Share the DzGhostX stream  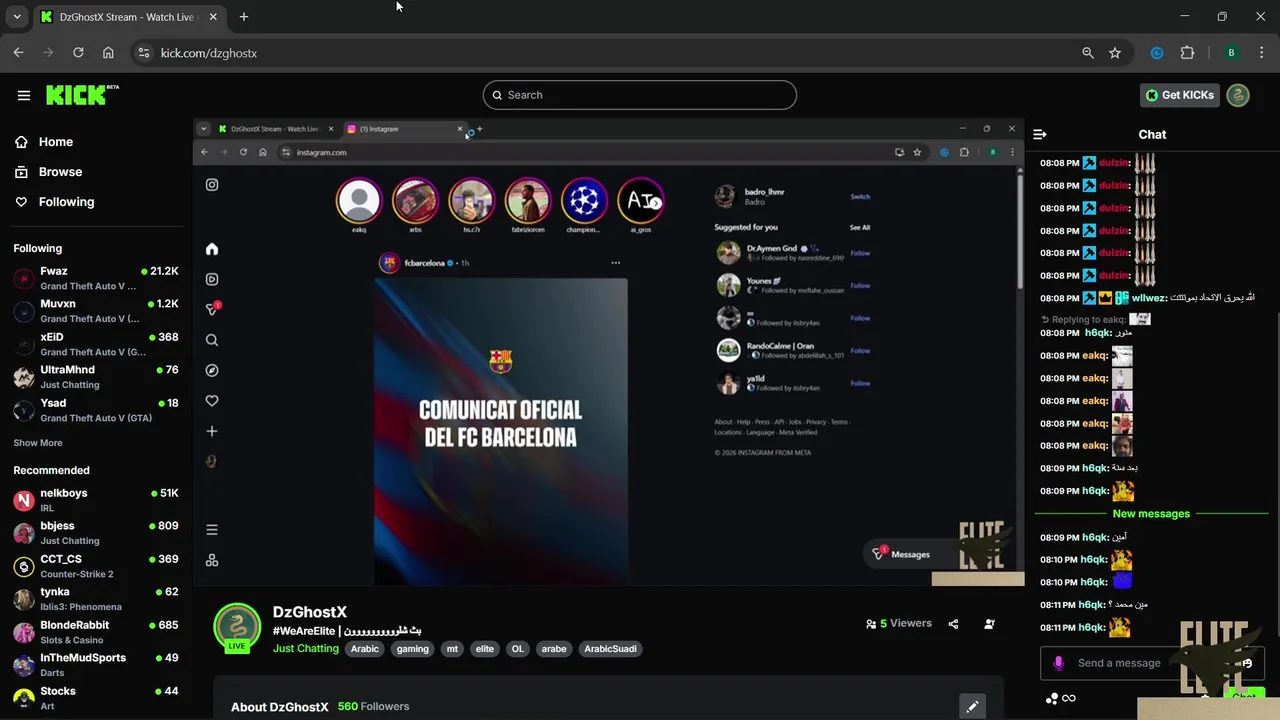click(x=953, y=624)
